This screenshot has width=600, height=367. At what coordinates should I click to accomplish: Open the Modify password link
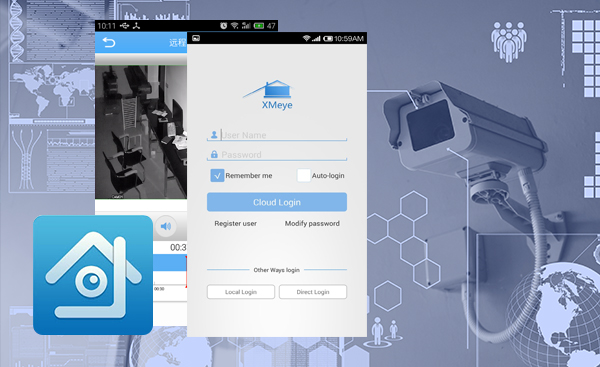click(312, 223)
